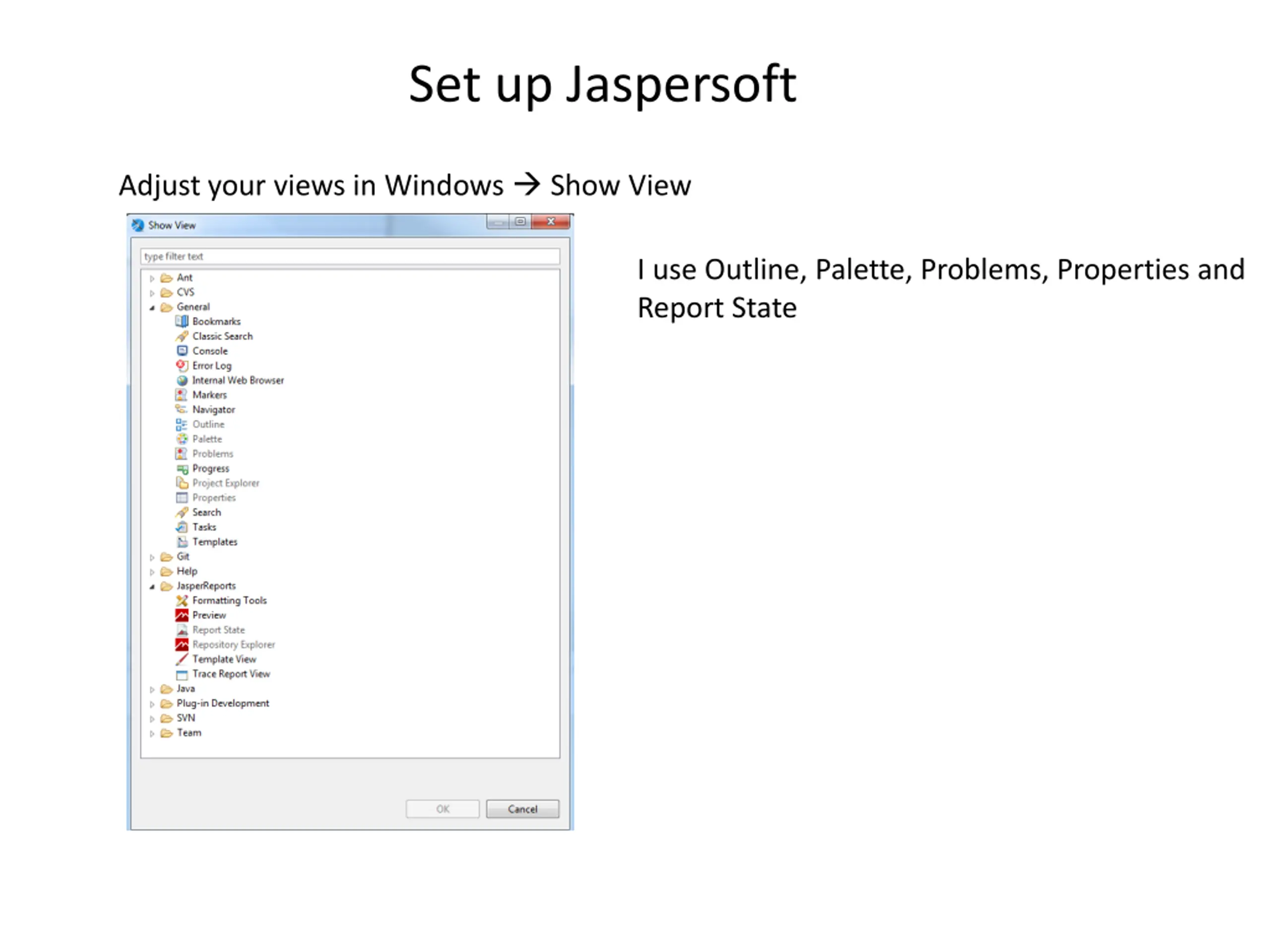
Task: Close the Show View dialog
Action: pyautogui.click(x=551, y=222)
